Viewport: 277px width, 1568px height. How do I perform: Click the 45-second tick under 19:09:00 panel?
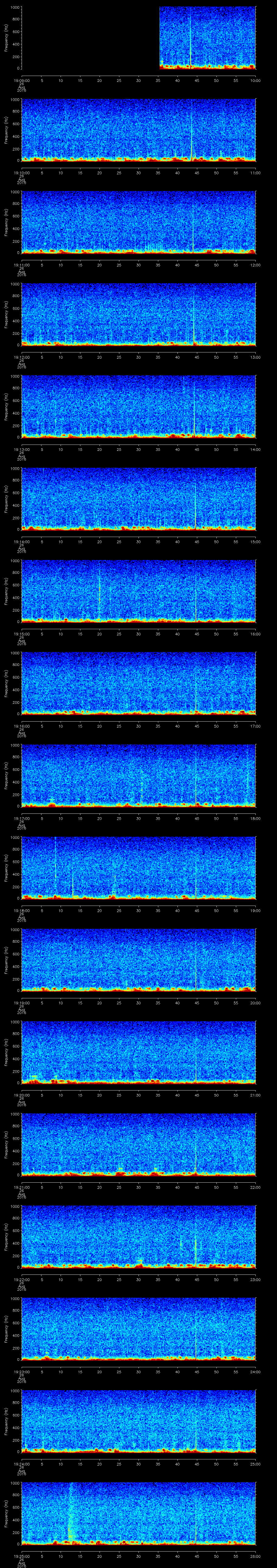(x=197, y=80)
